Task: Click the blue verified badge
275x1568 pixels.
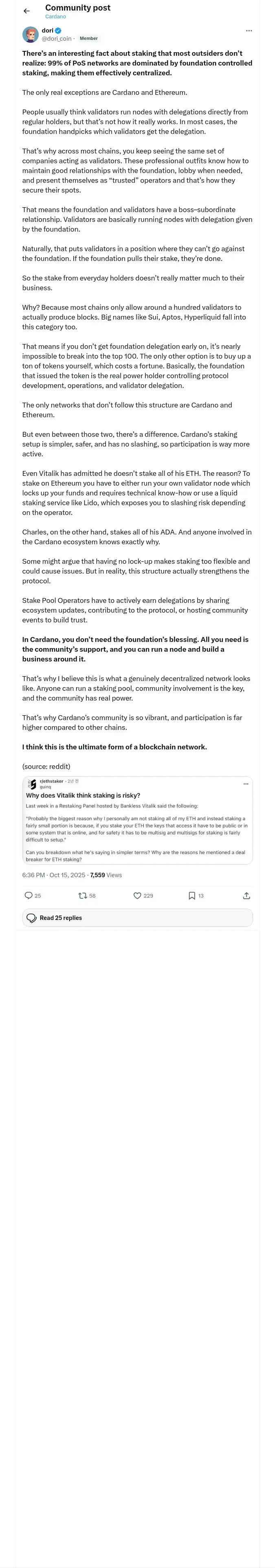Action: pos(58,31)
